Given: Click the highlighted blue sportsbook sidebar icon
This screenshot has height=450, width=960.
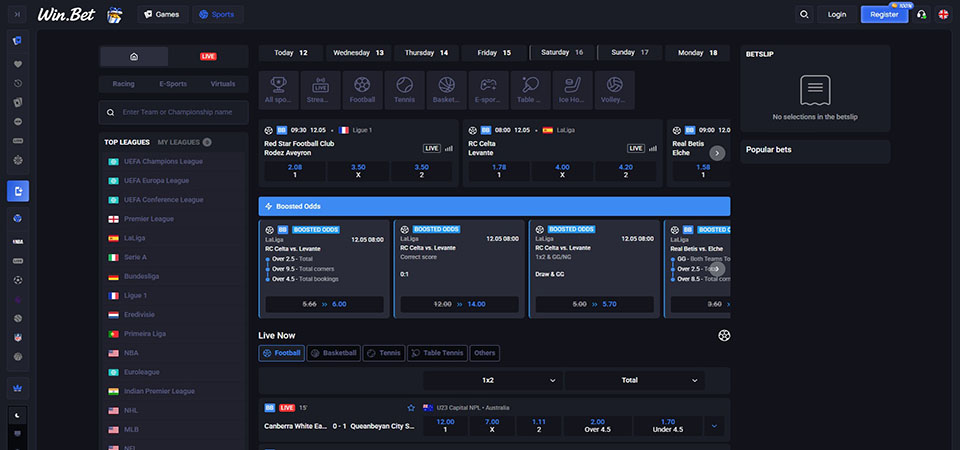Looking at the screenshot, I should tap(18, 191).
